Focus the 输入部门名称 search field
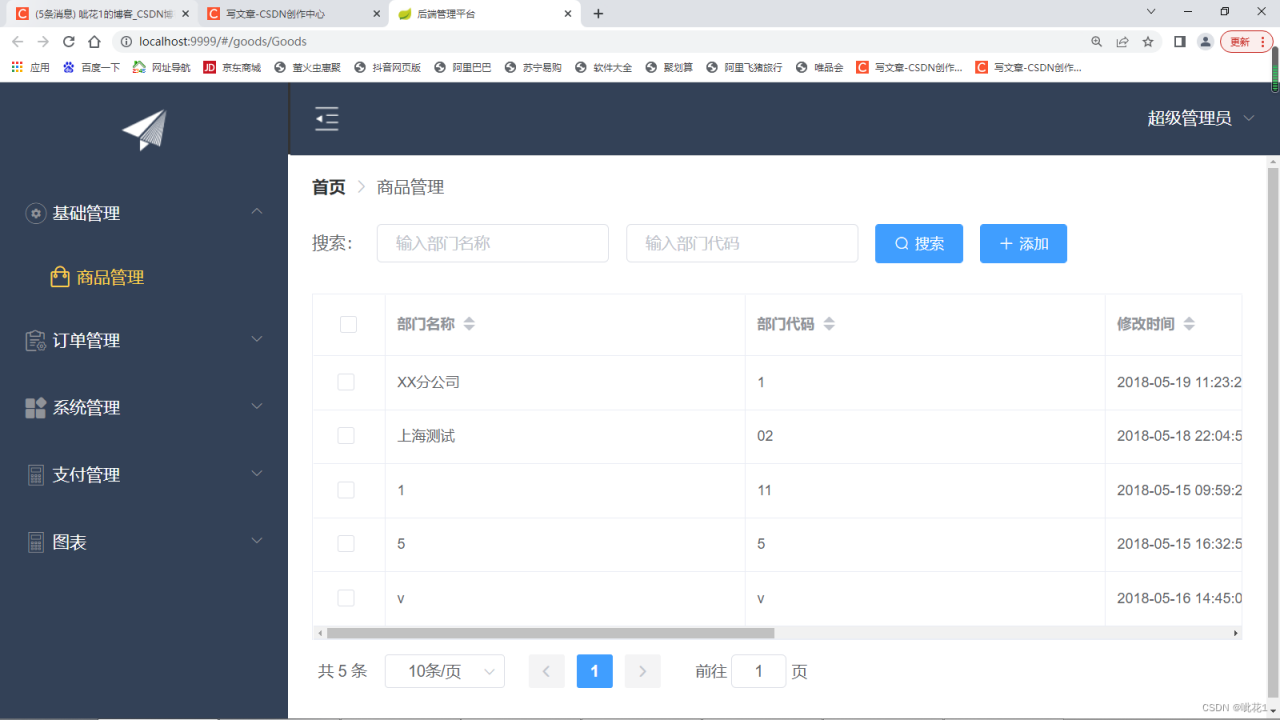Screen dimensions: 1280x720 click(x=493, y=243)
